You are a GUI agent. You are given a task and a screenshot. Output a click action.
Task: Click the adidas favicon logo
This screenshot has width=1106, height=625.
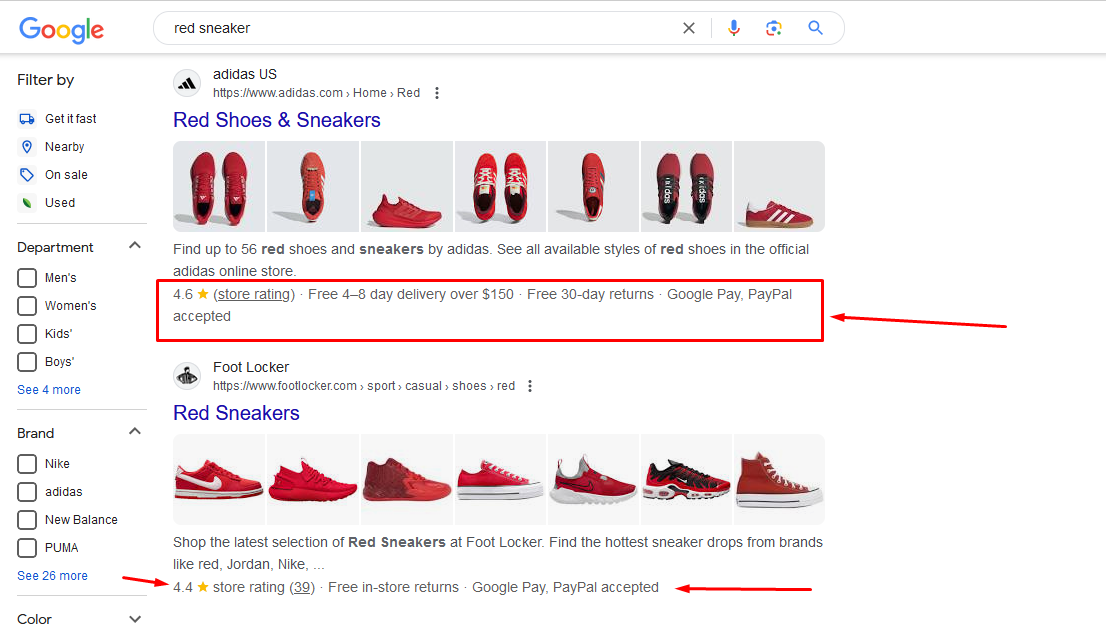click(x=187, y=83)
